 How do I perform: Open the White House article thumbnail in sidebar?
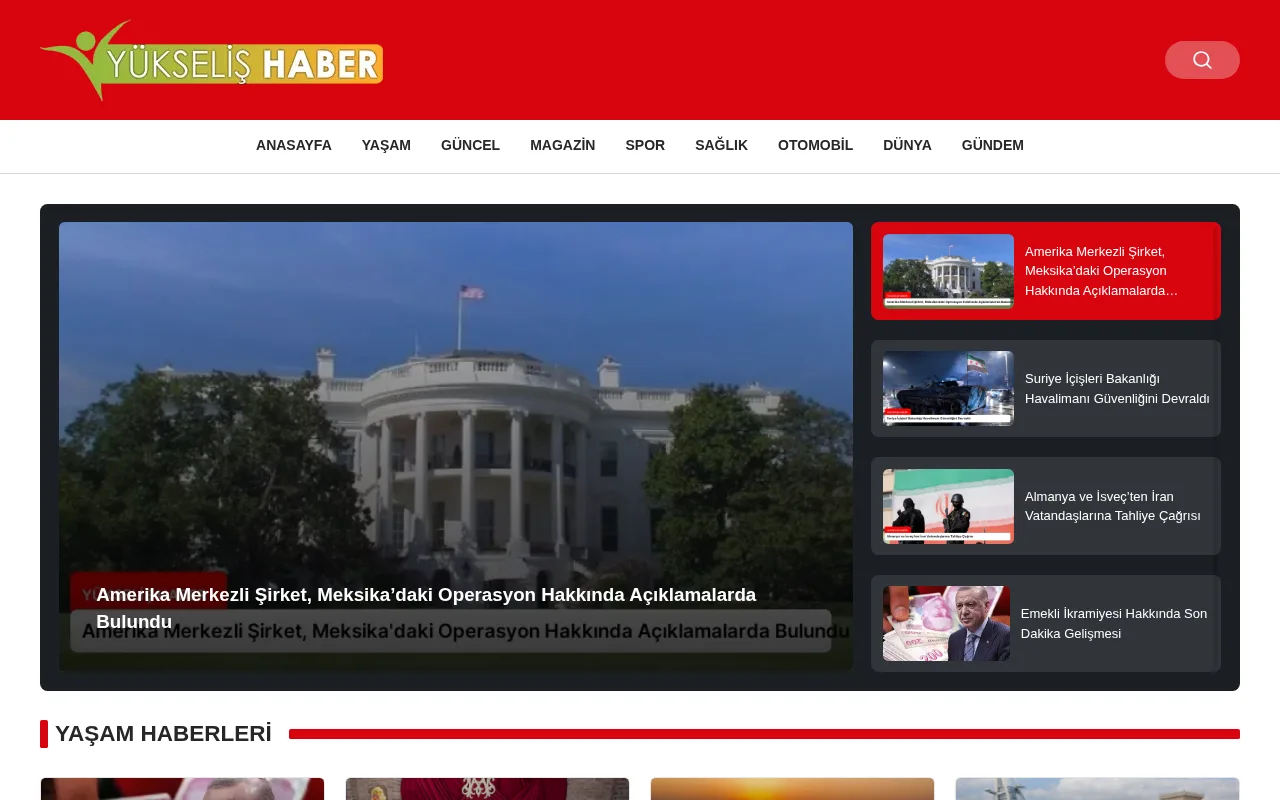[948, 271]
